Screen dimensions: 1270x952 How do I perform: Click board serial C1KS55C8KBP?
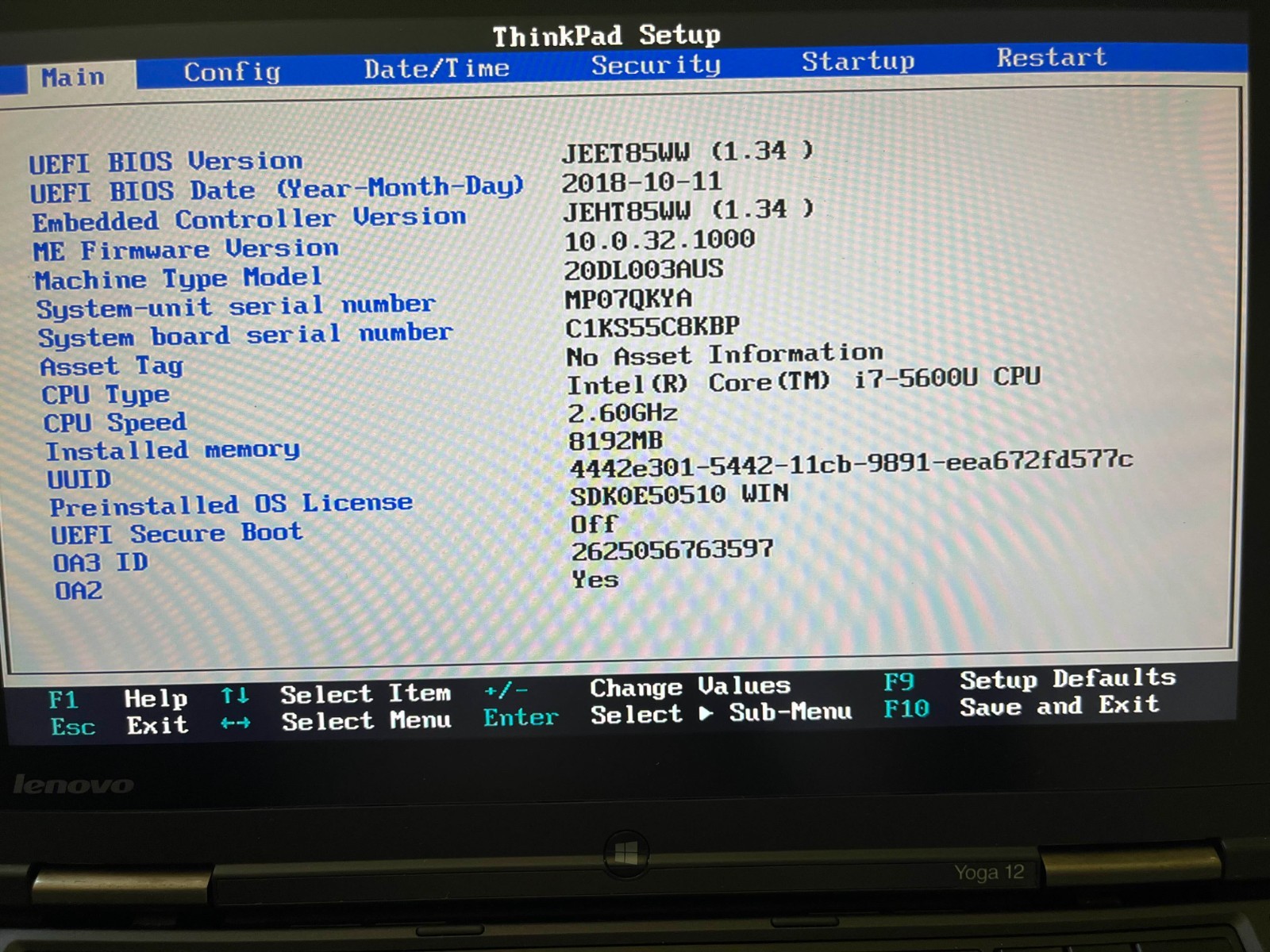click(652, 328)
